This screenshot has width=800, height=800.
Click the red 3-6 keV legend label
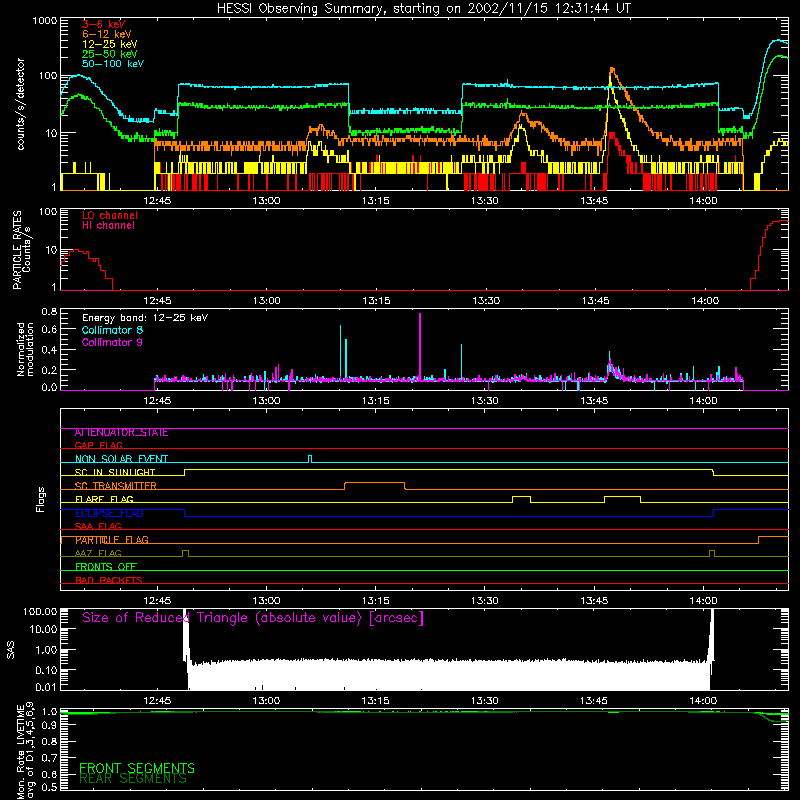103,24
